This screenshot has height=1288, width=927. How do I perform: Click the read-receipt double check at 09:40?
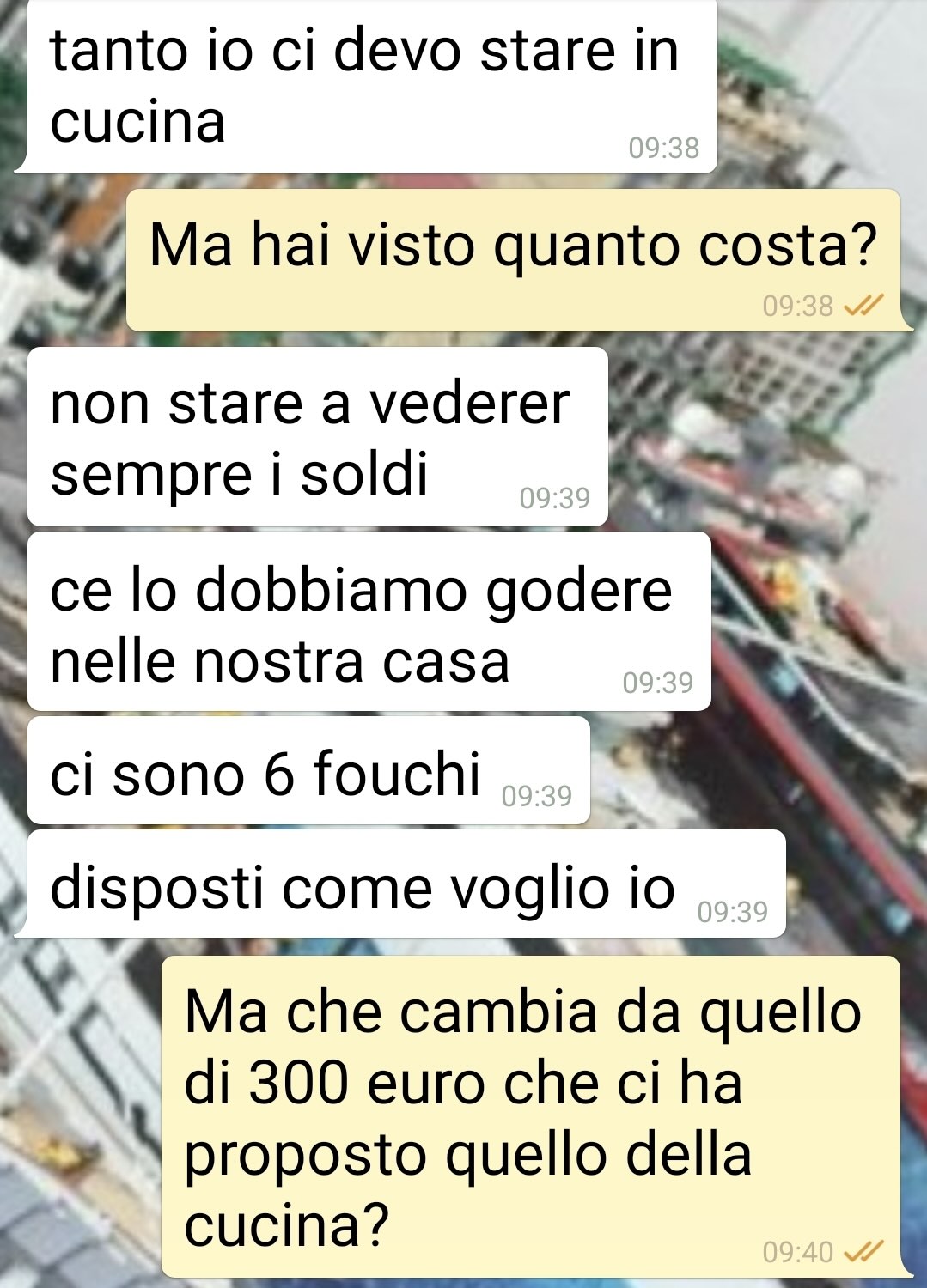click(x=863, y=1251)
